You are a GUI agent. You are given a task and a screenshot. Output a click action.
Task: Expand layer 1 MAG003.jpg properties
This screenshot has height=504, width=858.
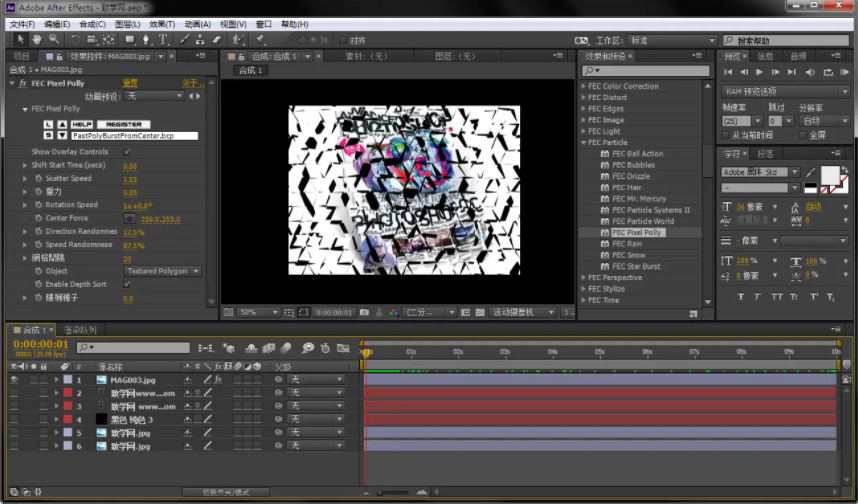(56, 379)
